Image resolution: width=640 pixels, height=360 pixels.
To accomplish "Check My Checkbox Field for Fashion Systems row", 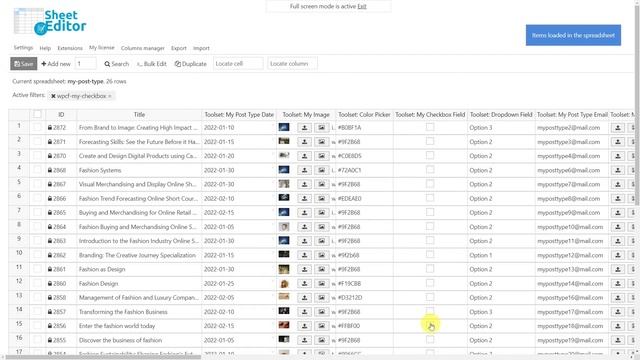I will 430,169.
